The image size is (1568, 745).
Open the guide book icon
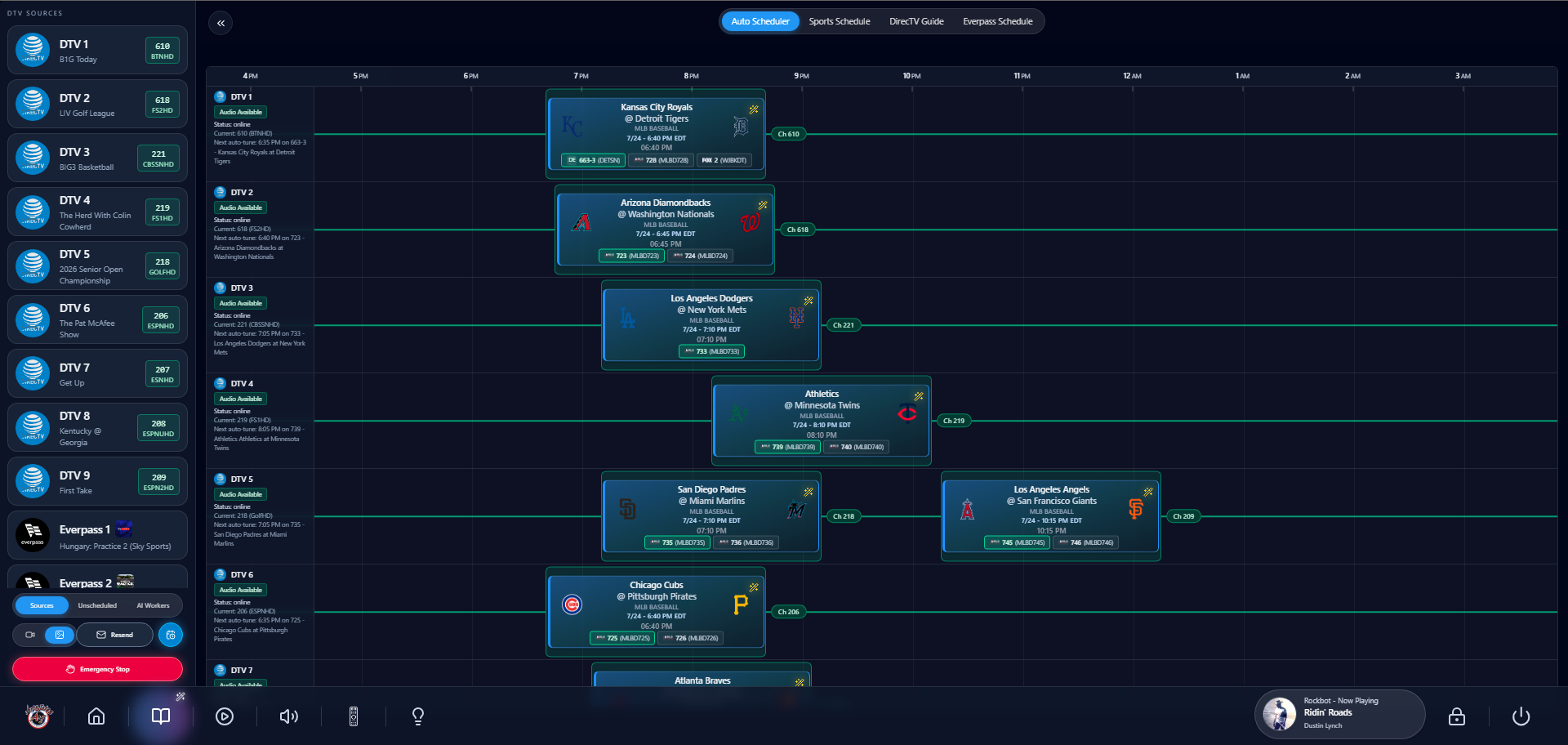[x=161, y=716]
